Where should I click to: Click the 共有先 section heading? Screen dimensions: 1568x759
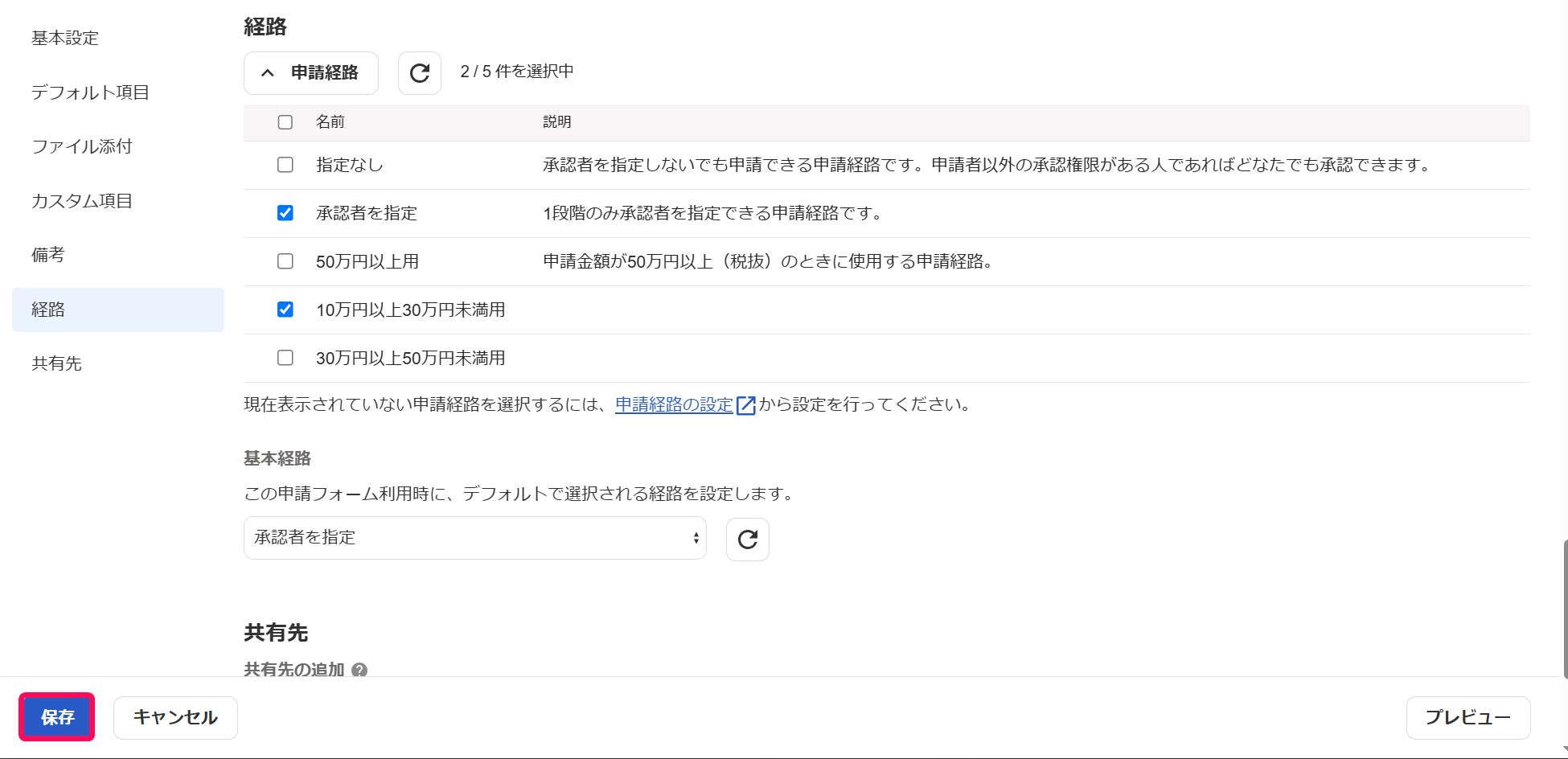[x=276, y=633]
